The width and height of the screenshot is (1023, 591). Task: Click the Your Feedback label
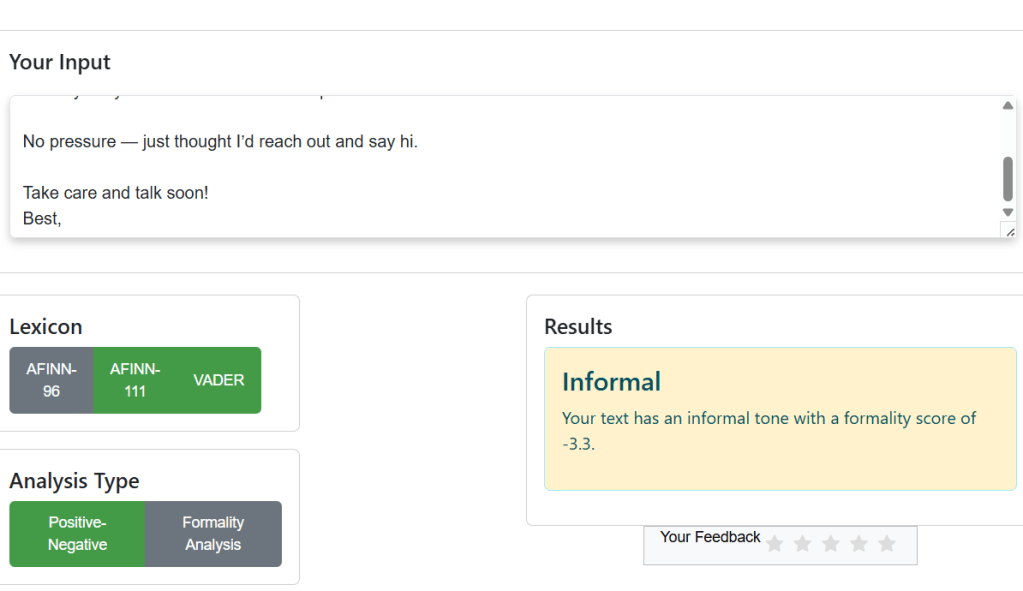point(710,537)
